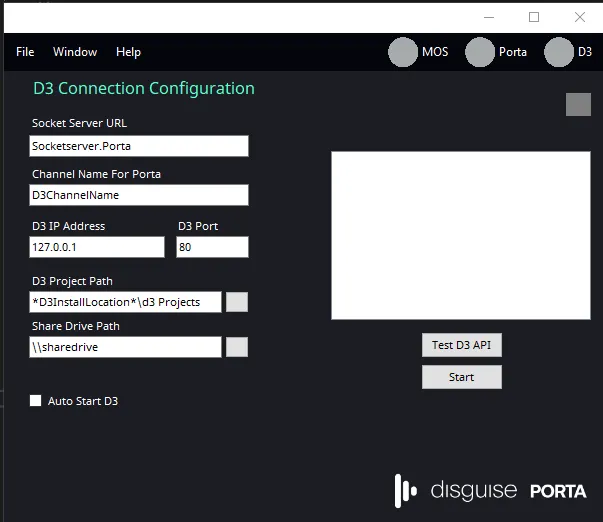Image resolution: width=603 pixels, height=522 pixels.
Task: Click the gray square button below D3 indicator
Action: pyautogui.click(x=578, y=104)
